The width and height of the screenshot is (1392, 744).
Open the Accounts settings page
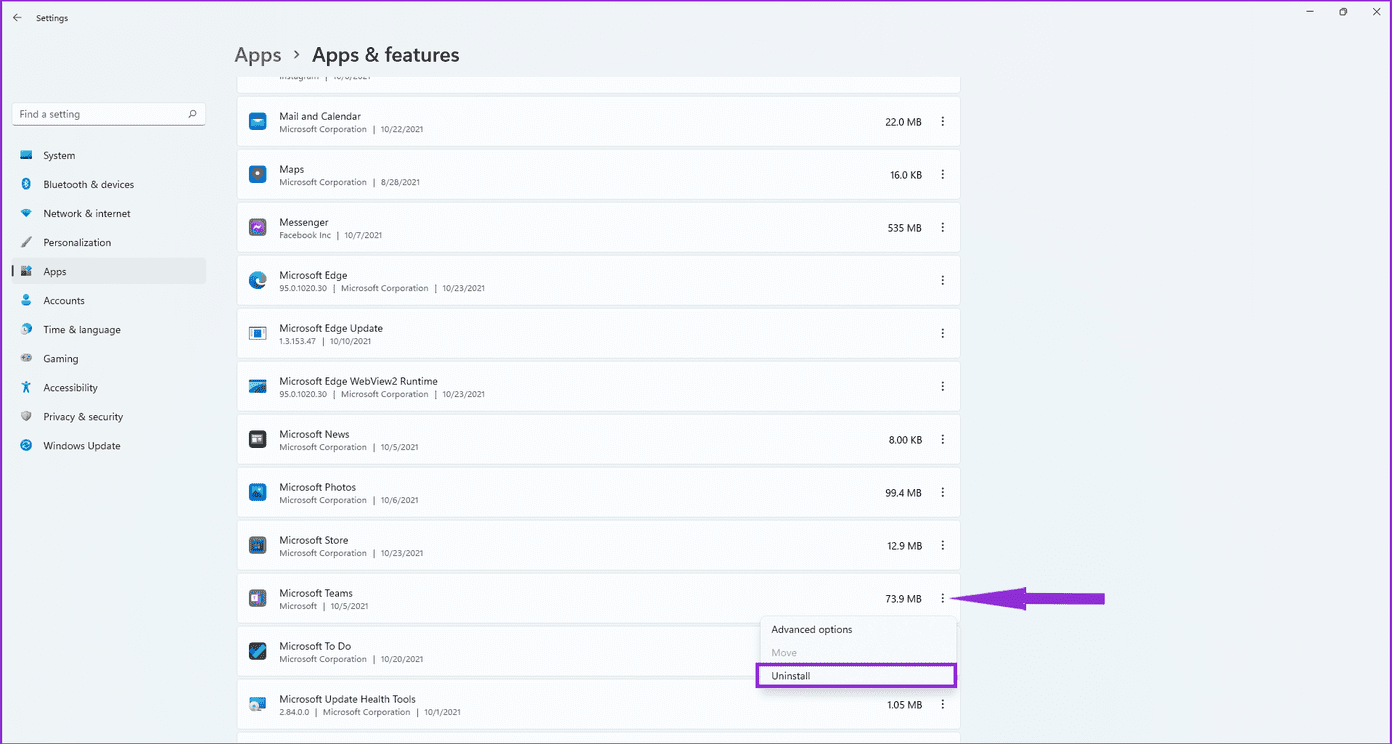pyautogui.click(x=109, y=301)
